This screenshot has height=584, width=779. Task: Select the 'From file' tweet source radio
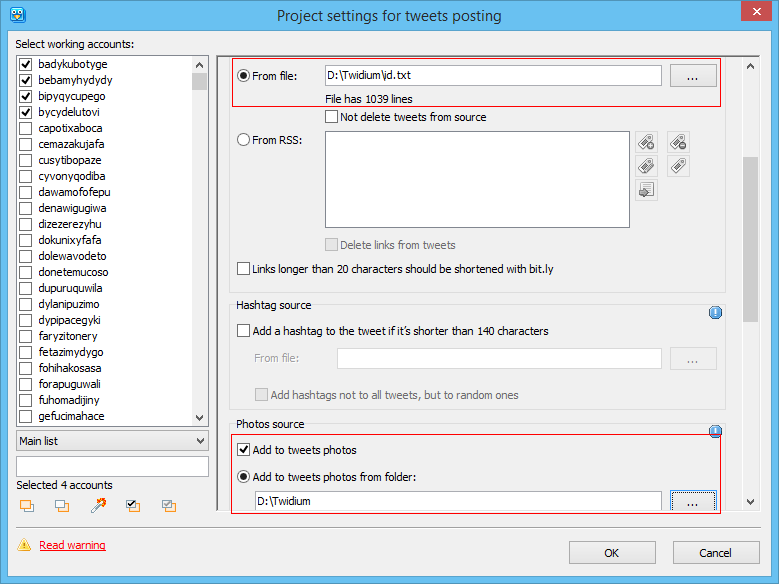[243, 76]
